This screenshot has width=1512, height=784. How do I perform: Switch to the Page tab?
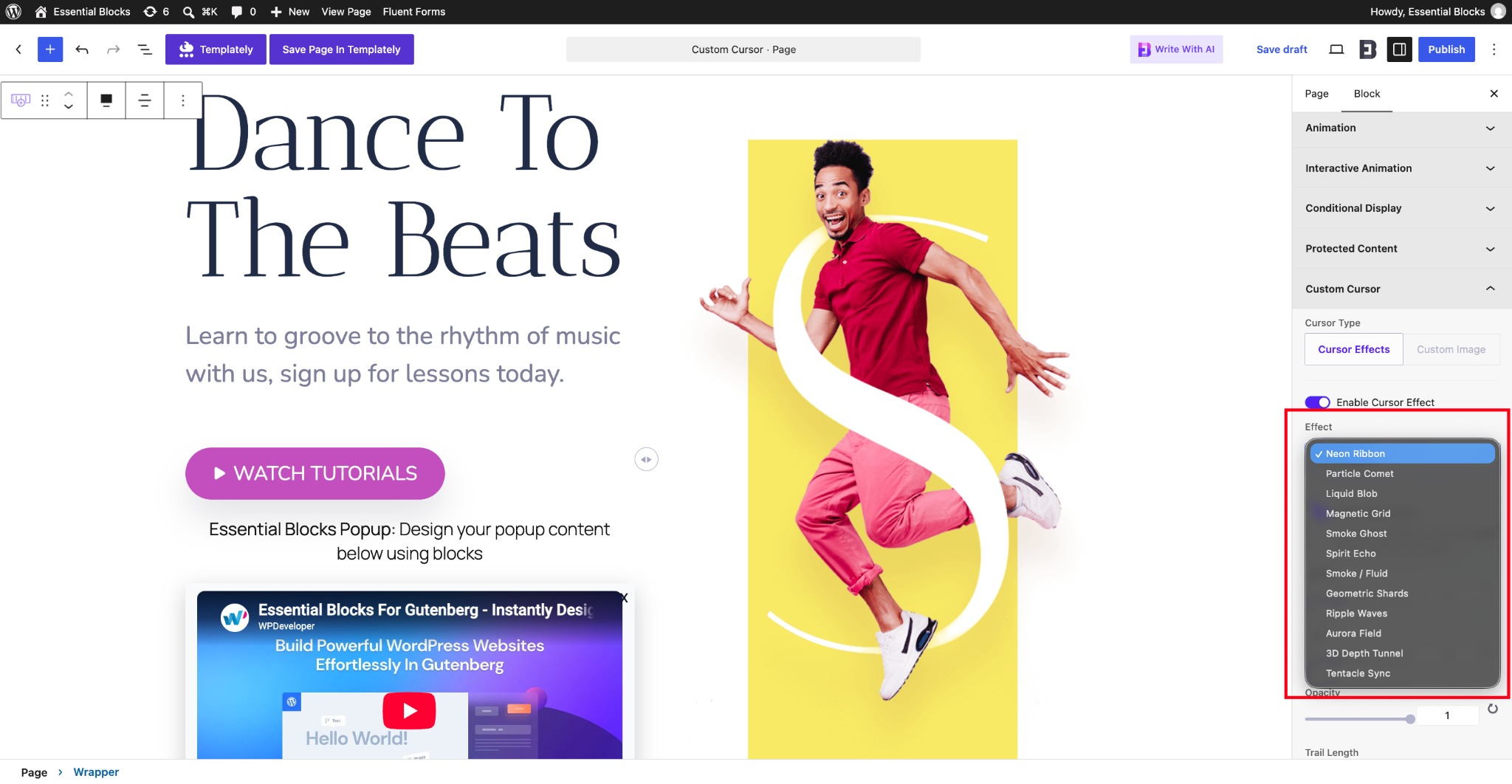(1316, 94)
